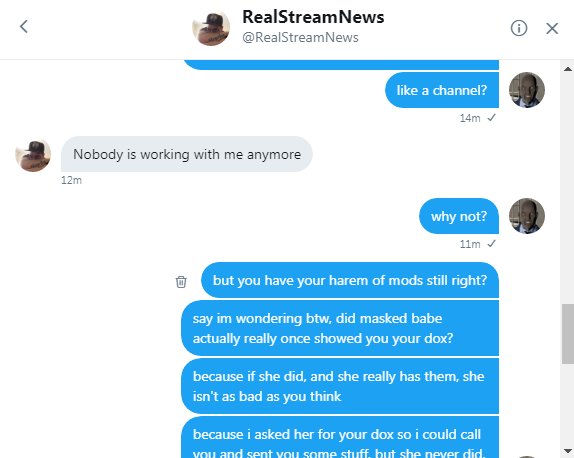This screenshot has width=574, height=458.
Task: Click the 14m timestamp checkmark
Action: pyautogui.click(x=491, y=118)
